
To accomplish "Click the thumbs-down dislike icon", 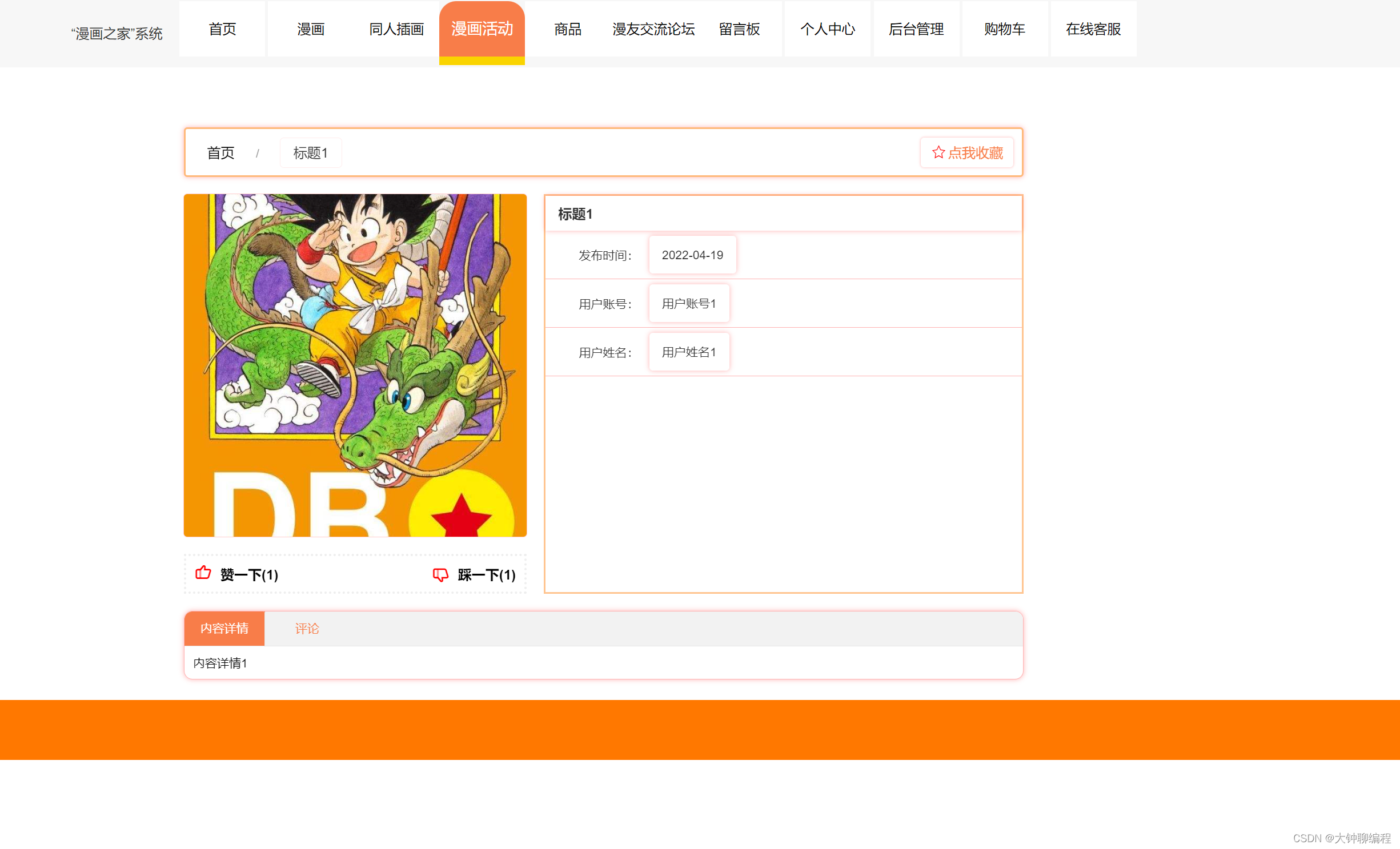I will pos(440,574).
